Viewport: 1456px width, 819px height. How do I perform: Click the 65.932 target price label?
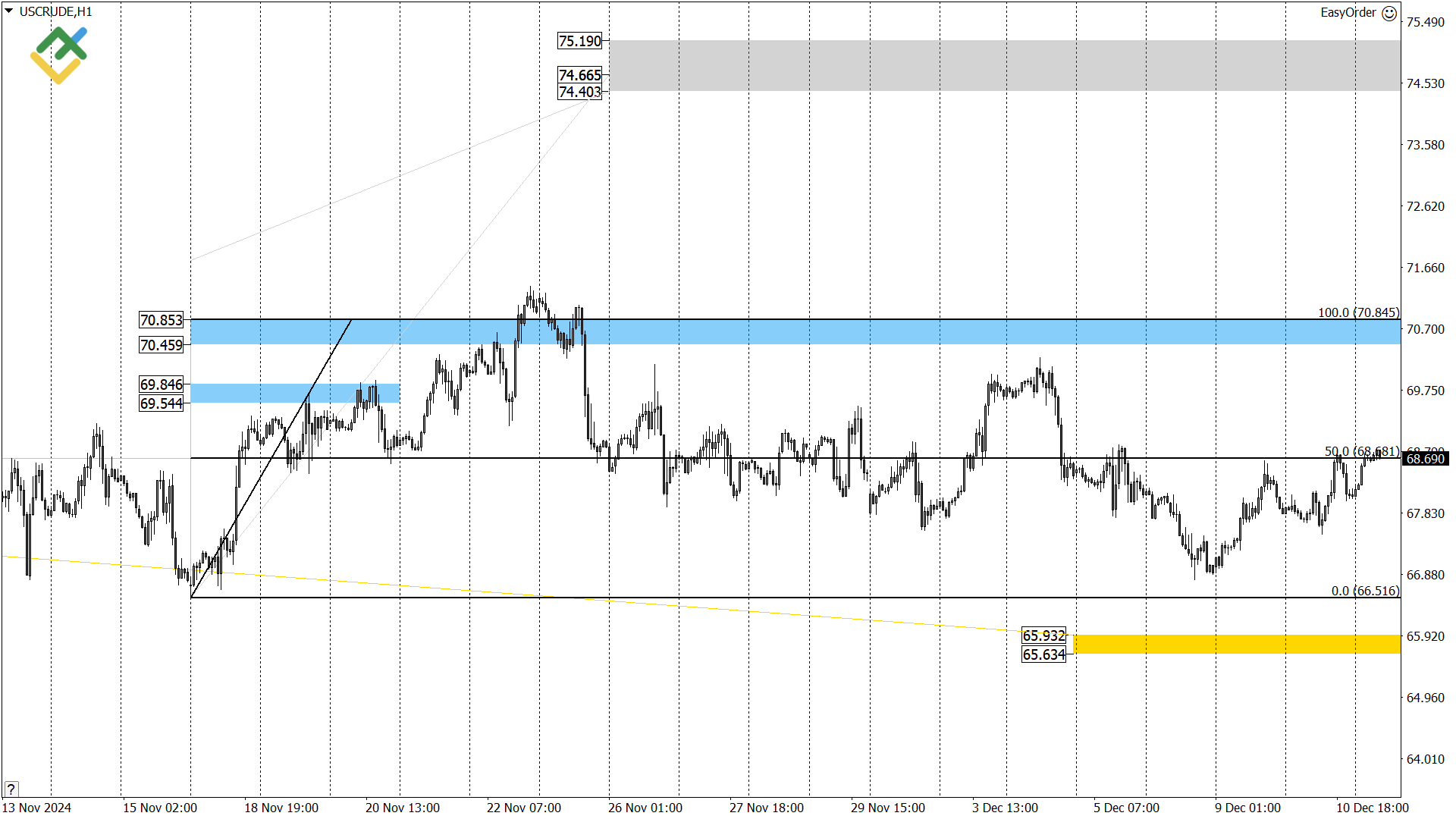[1043, 635]
